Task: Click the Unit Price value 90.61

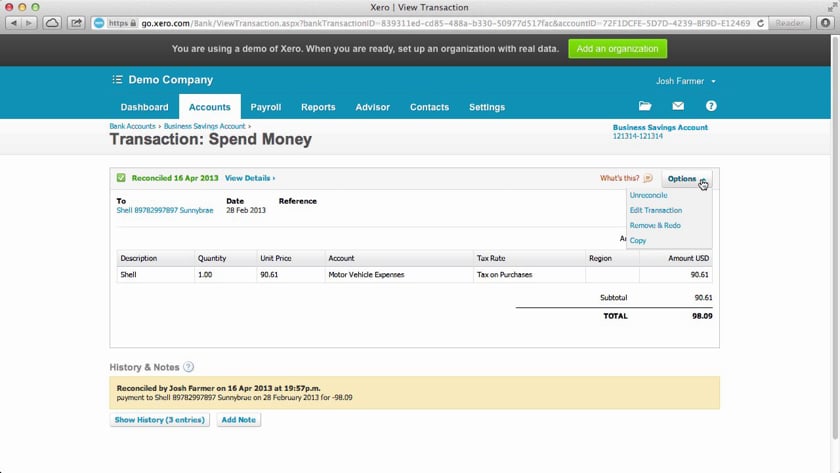Action: click(269, 275)
